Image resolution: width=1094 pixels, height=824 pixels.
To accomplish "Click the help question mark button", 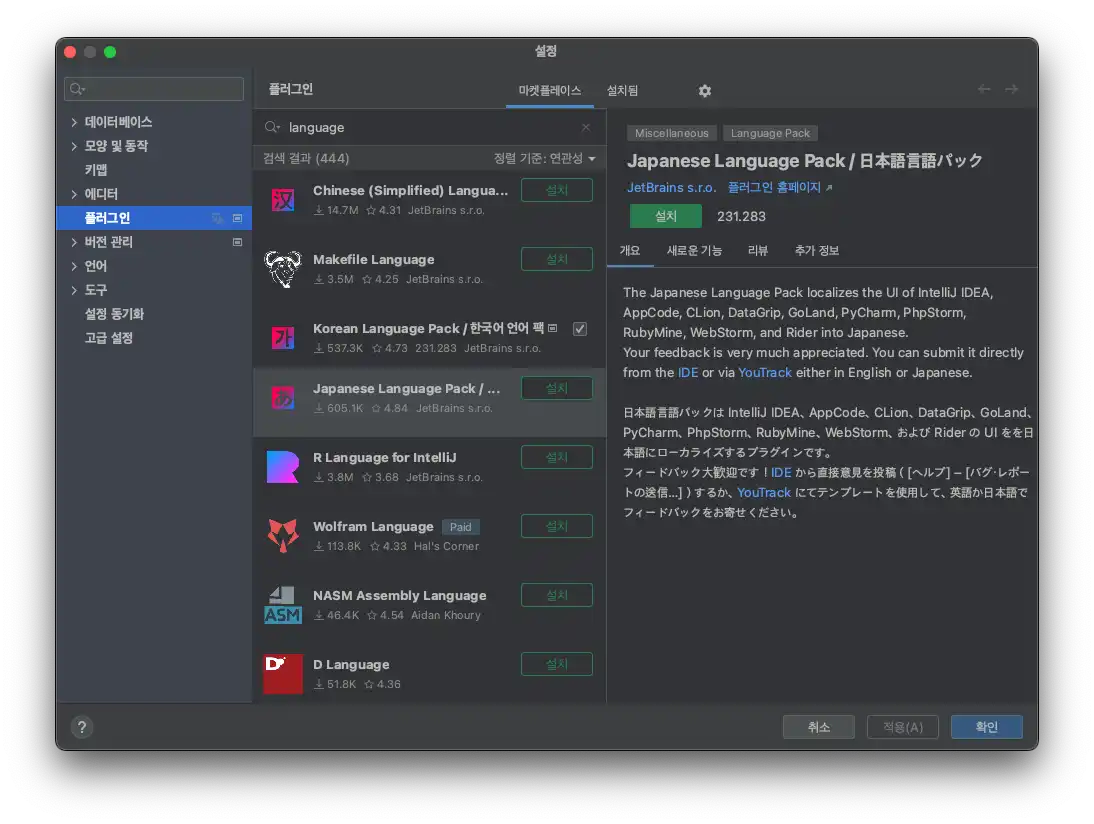I will (x=82, y=727).
